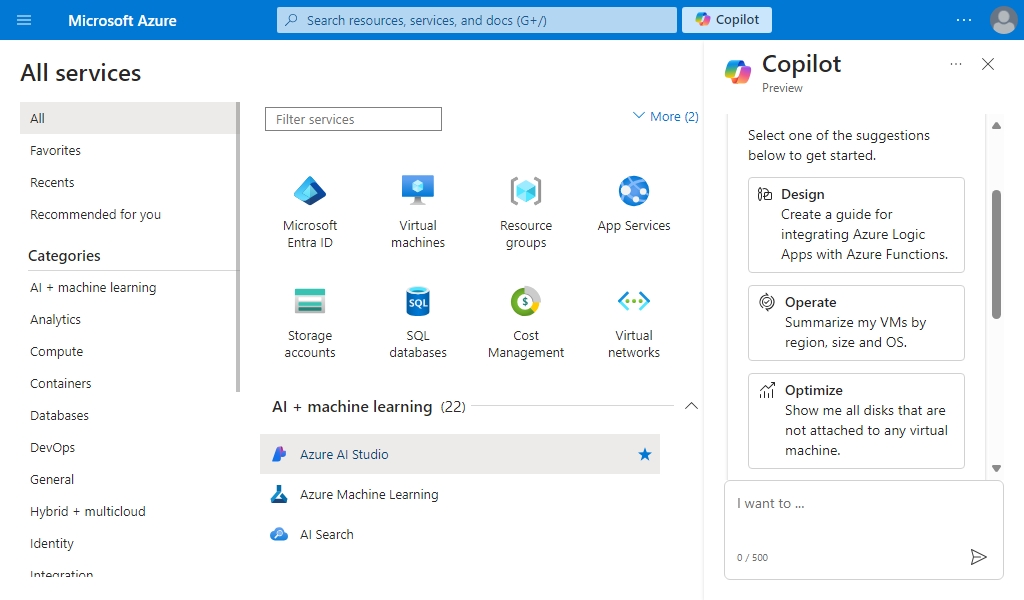
Task: Select the Operate suggestion card
Action: pos(856,323)
